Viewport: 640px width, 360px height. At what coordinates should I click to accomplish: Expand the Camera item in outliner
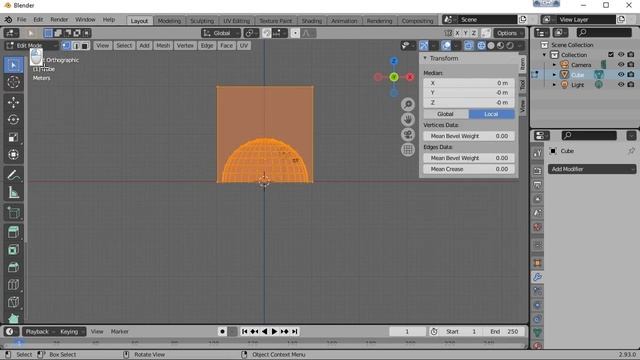pyautogui.click(x=554, y=64)
